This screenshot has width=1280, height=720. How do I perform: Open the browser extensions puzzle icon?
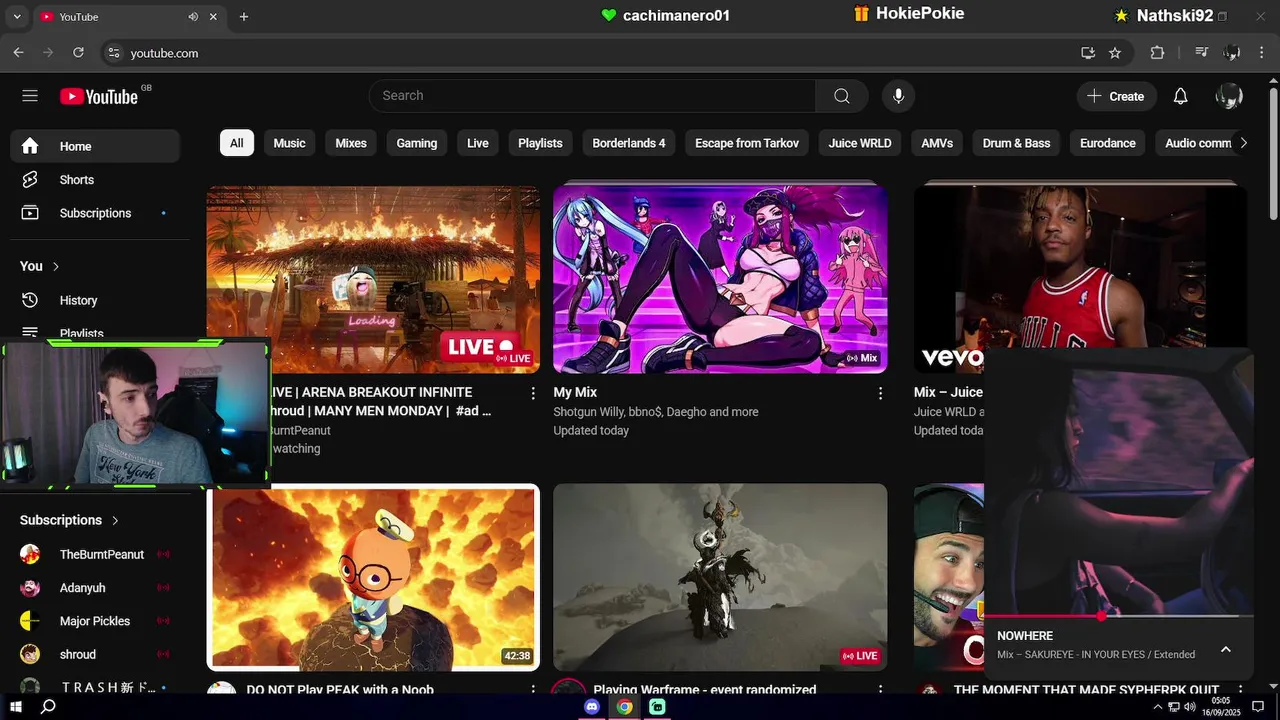[x=1157, y=53]
